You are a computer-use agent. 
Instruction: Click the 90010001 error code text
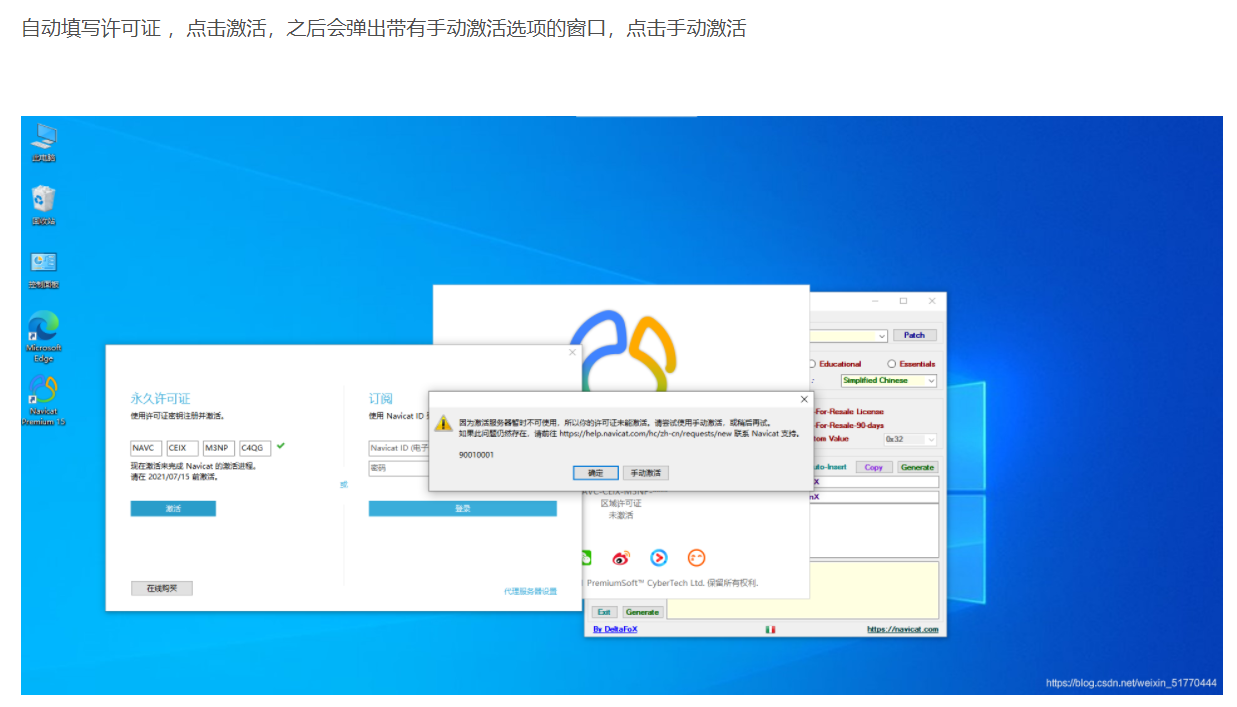tap(477, 455)
